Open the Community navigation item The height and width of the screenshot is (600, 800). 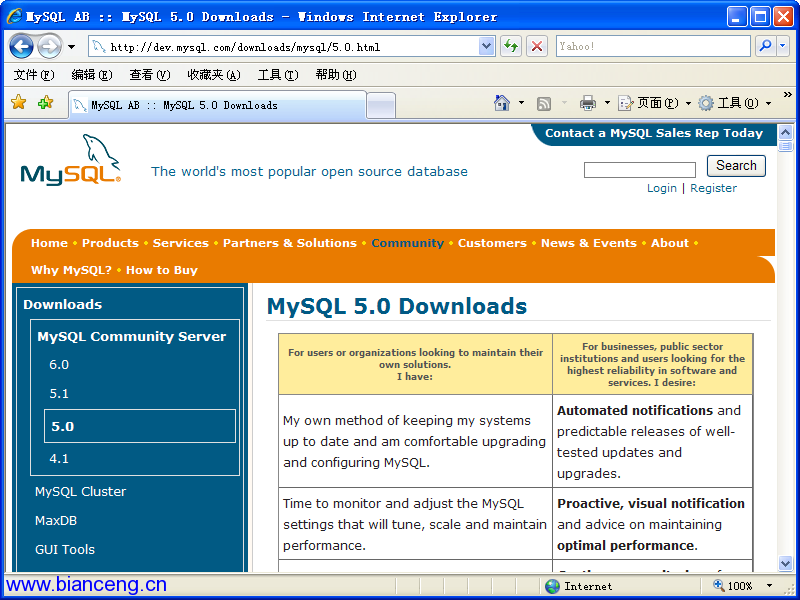point(408,243)
